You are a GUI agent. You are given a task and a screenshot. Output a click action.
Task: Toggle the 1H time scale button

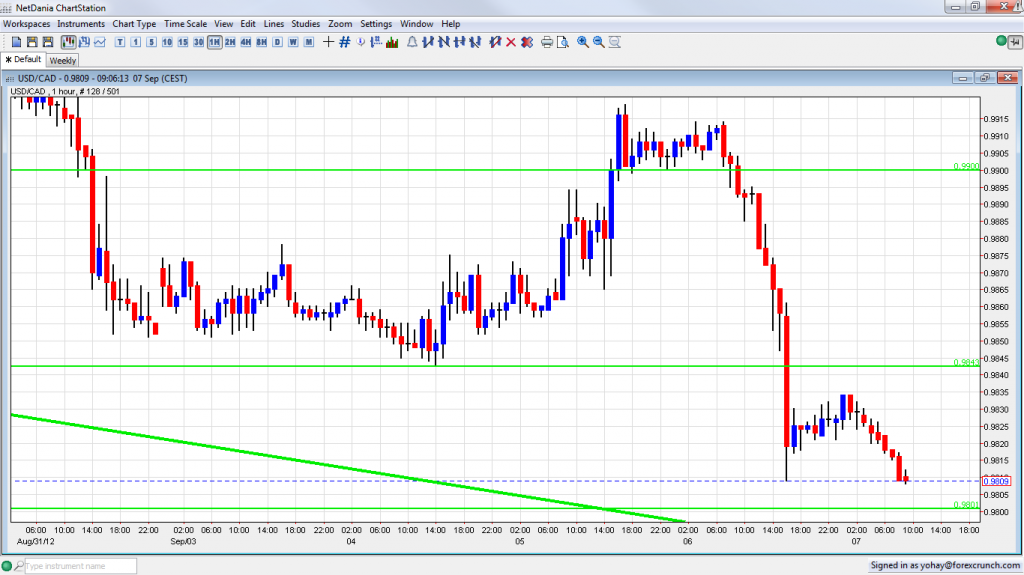[x=214, y=42]
